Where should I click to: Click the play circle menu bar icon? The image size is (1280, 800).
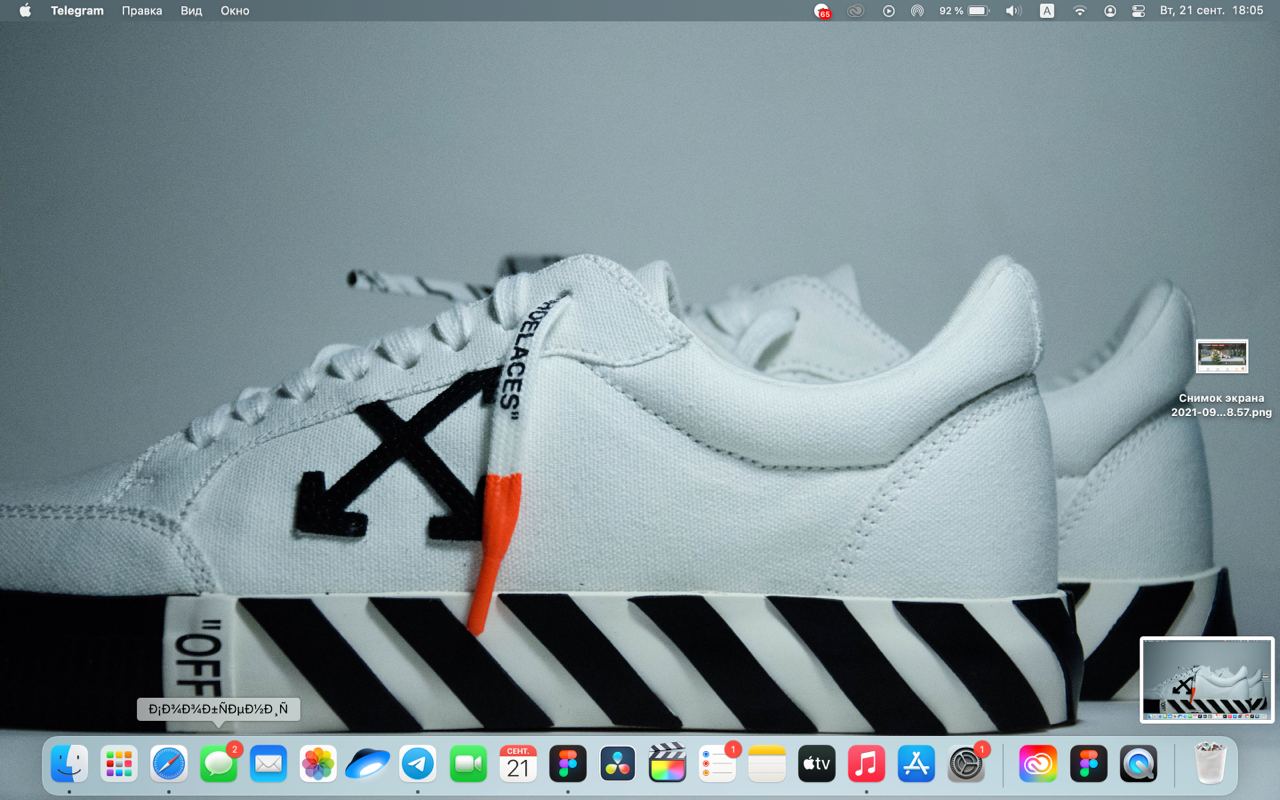point(888,11)
